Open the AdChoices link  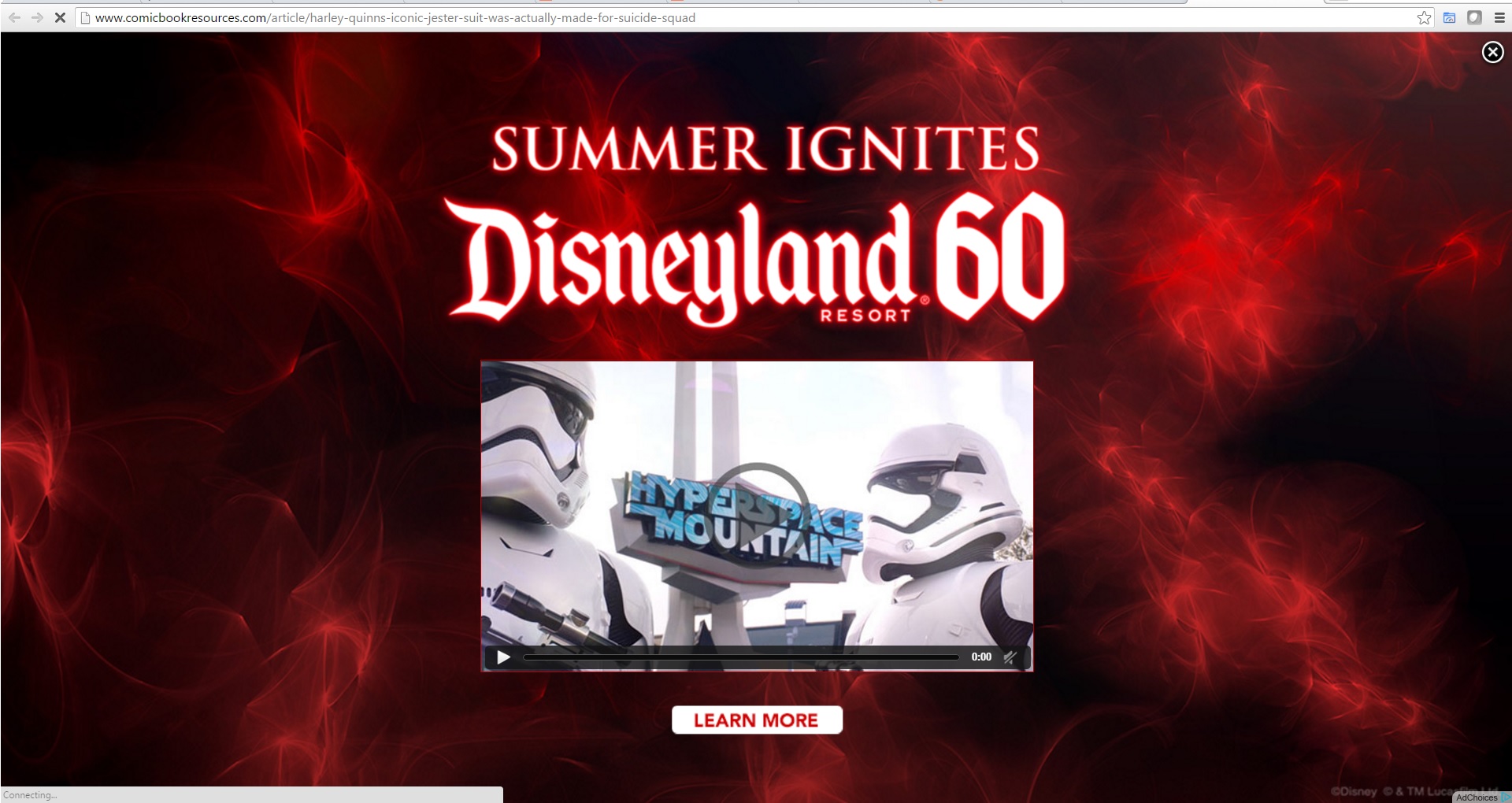point(1481,797)
